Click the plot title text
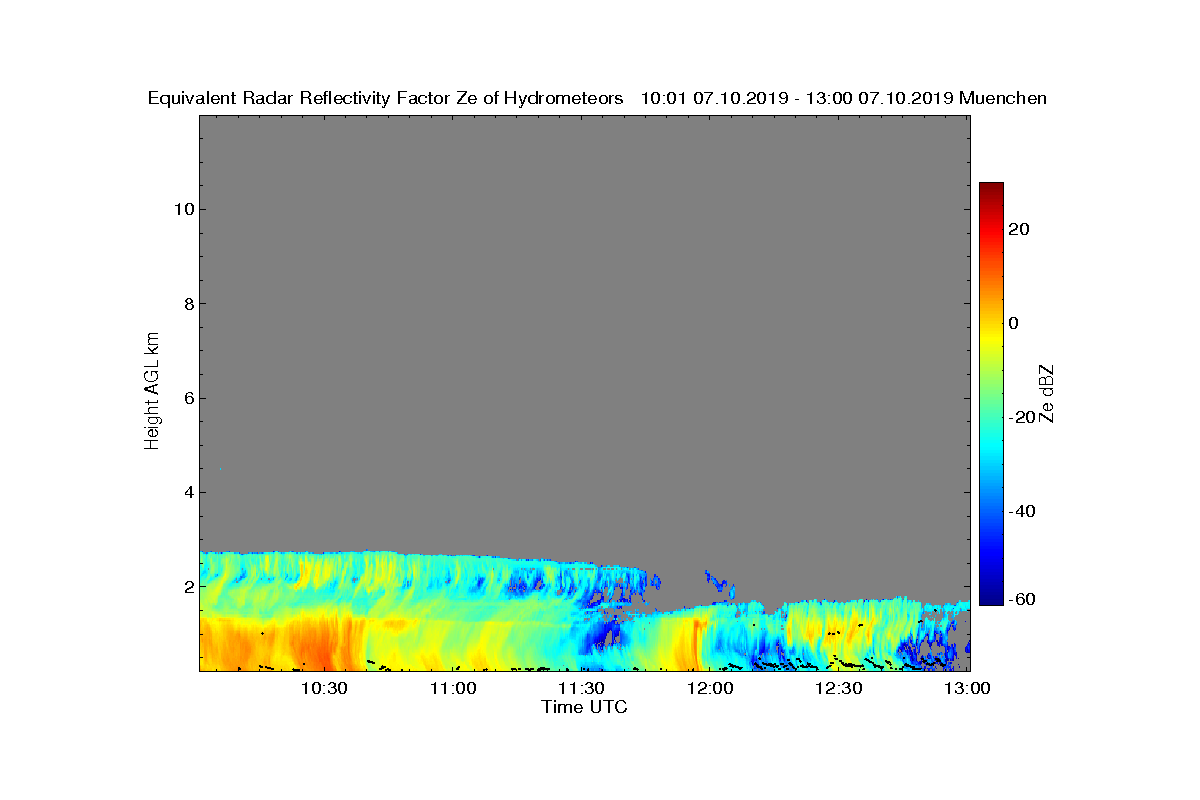 [597, 98]
